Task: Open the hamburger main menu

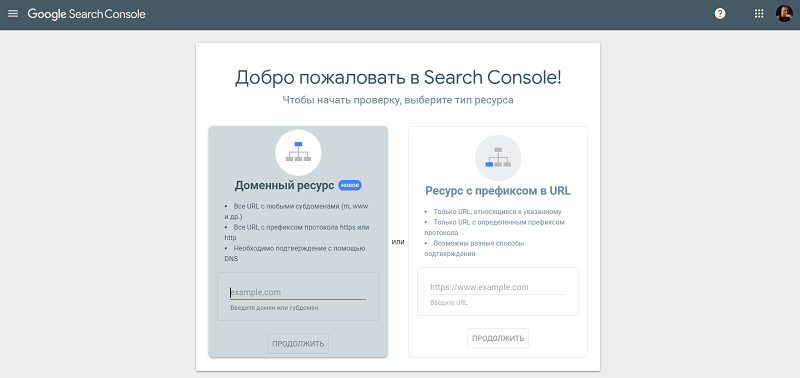Action: pyautogui.click(x=13, y=14)
